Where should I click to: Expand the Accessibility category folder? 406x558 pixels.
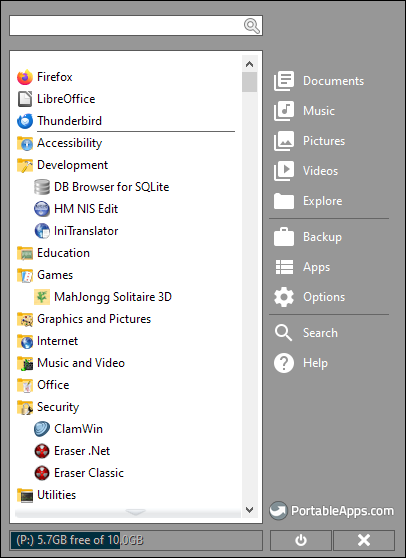click(x=25, y=143)
